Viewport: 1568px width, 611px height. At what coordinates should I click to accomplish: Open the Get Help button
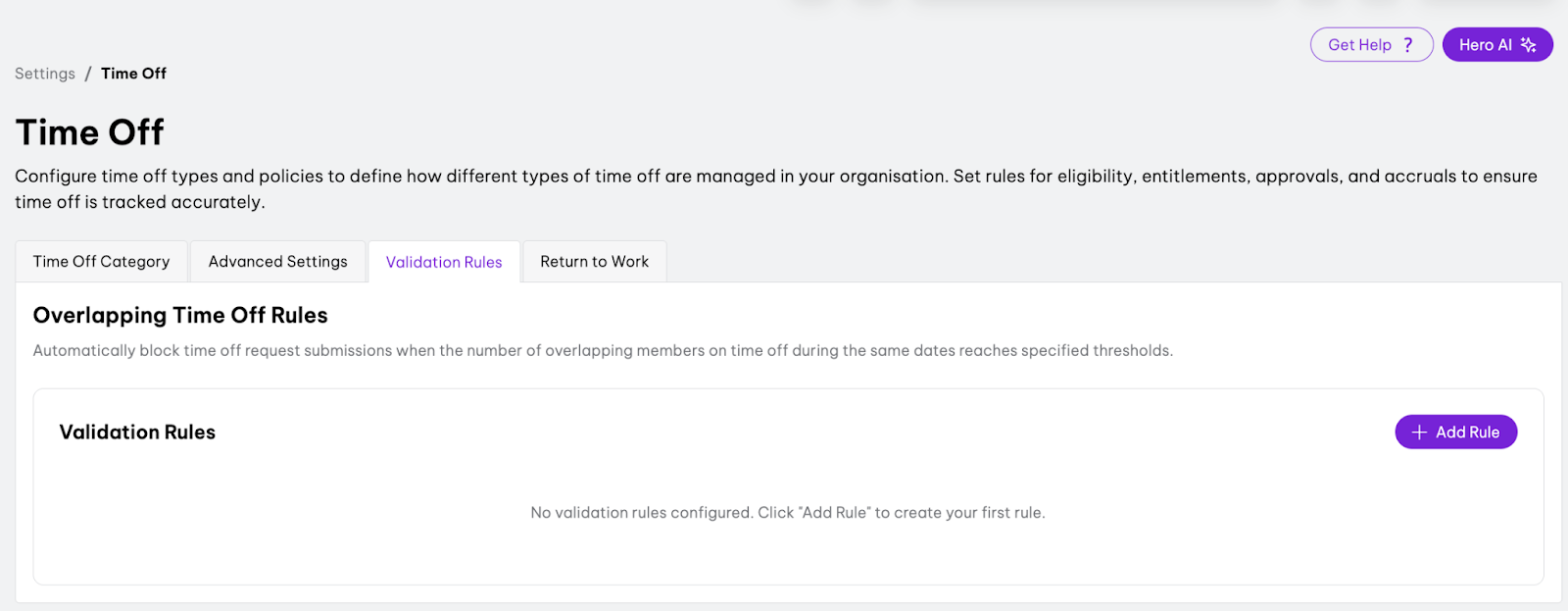tap(1370, 45)
